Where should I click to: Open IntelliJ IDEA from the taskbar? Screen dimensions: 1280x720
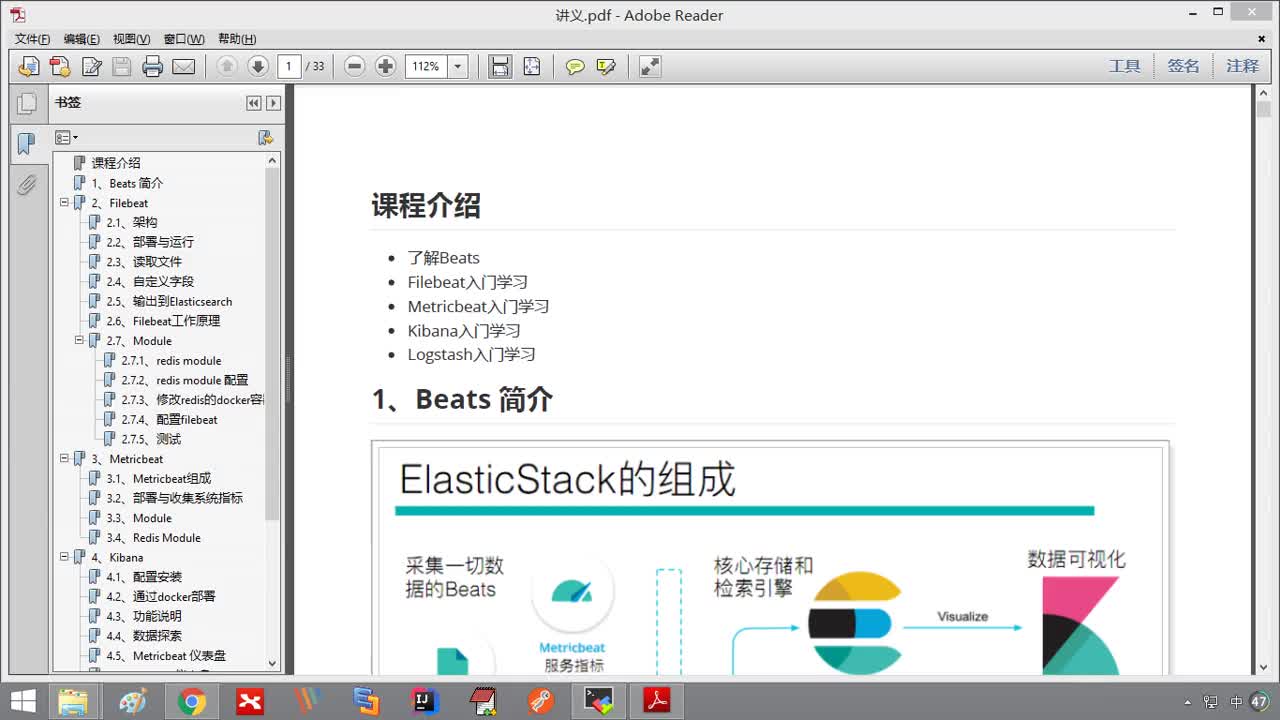point(426,702)
